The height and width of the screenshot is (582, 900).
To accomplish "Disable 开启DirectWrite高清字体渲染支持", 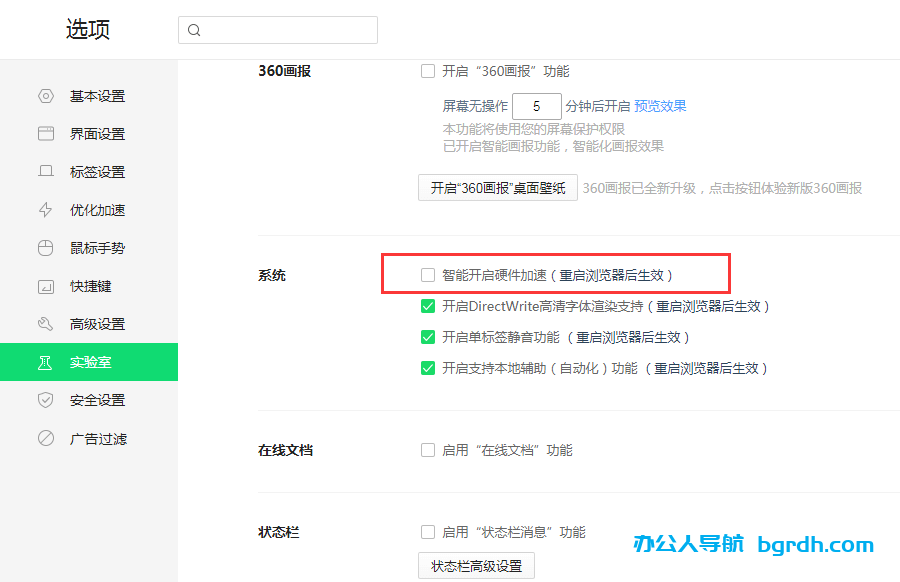I will pos(427,307).
